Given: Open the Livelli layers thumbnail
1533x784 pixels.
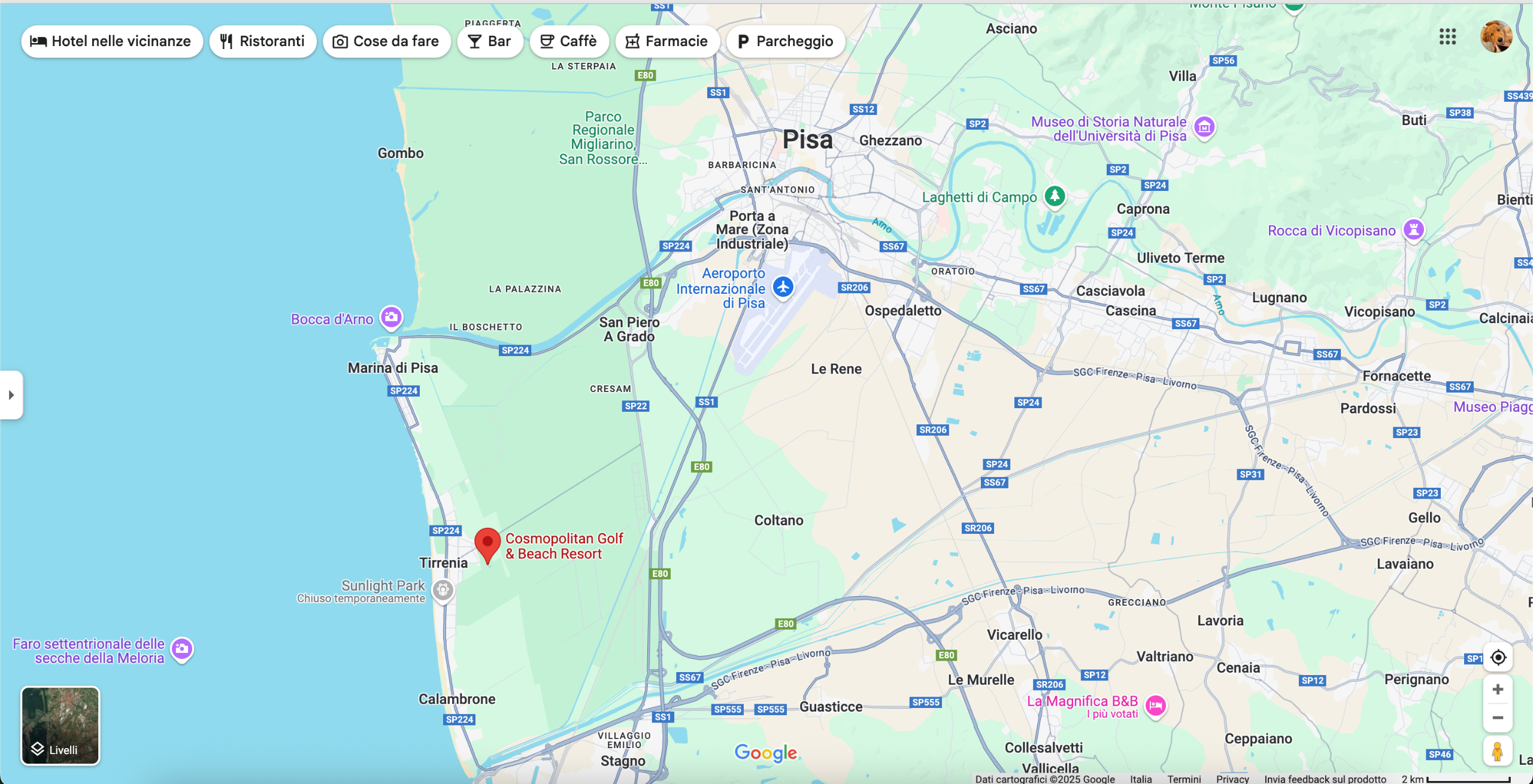Looking at the screenshot, I should pyautogui.click(x=60, y=725).
